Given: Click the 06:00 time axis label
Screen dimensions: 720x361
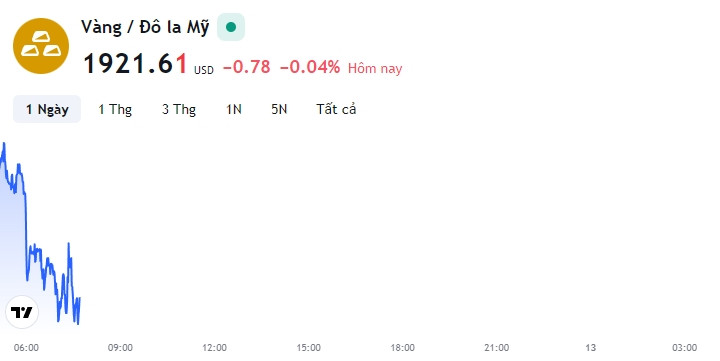Looking at the screenshot, I should pos(26,348).
